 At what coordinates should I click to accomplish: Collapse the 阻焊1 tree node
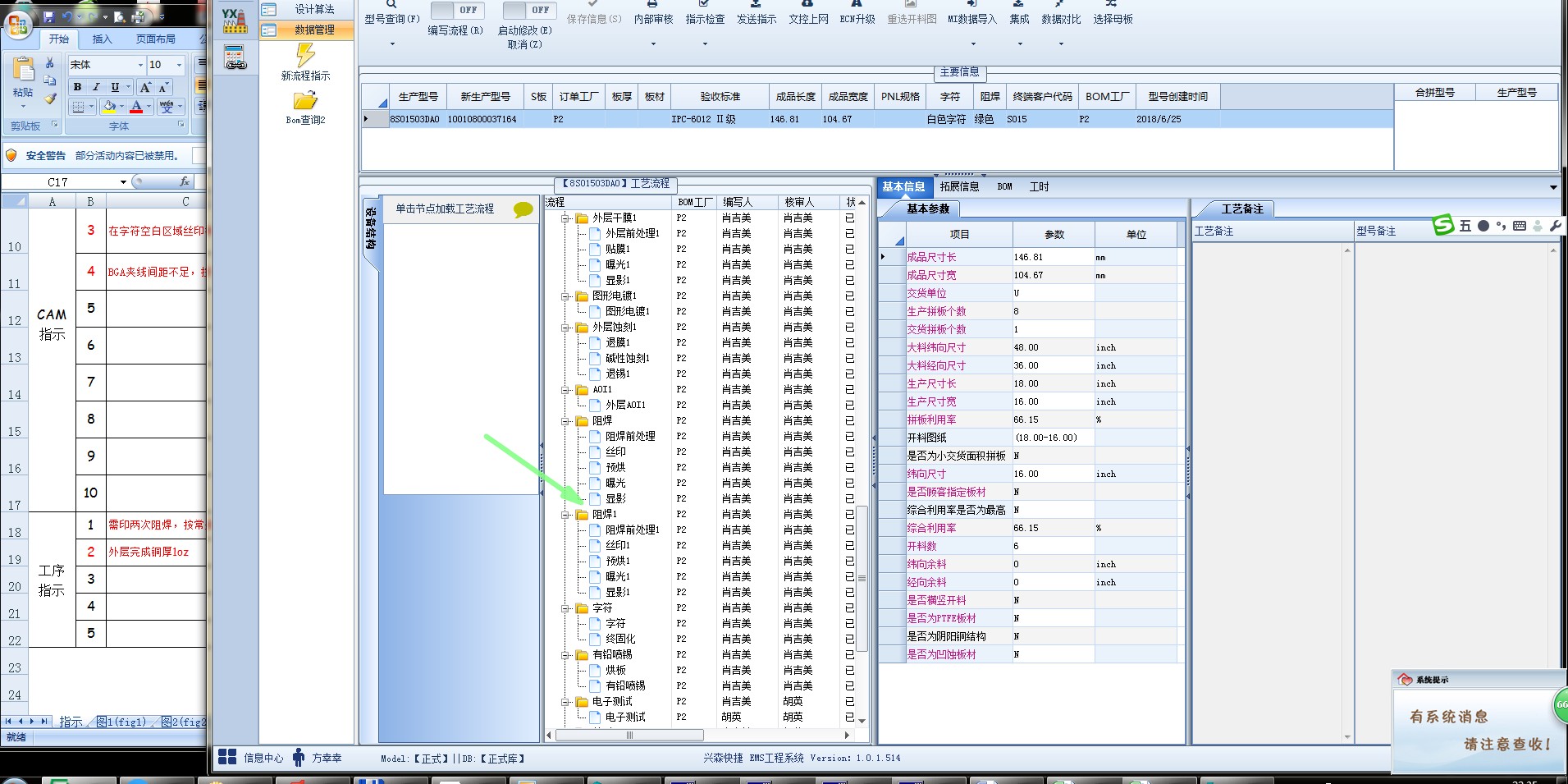coord(565,515)
